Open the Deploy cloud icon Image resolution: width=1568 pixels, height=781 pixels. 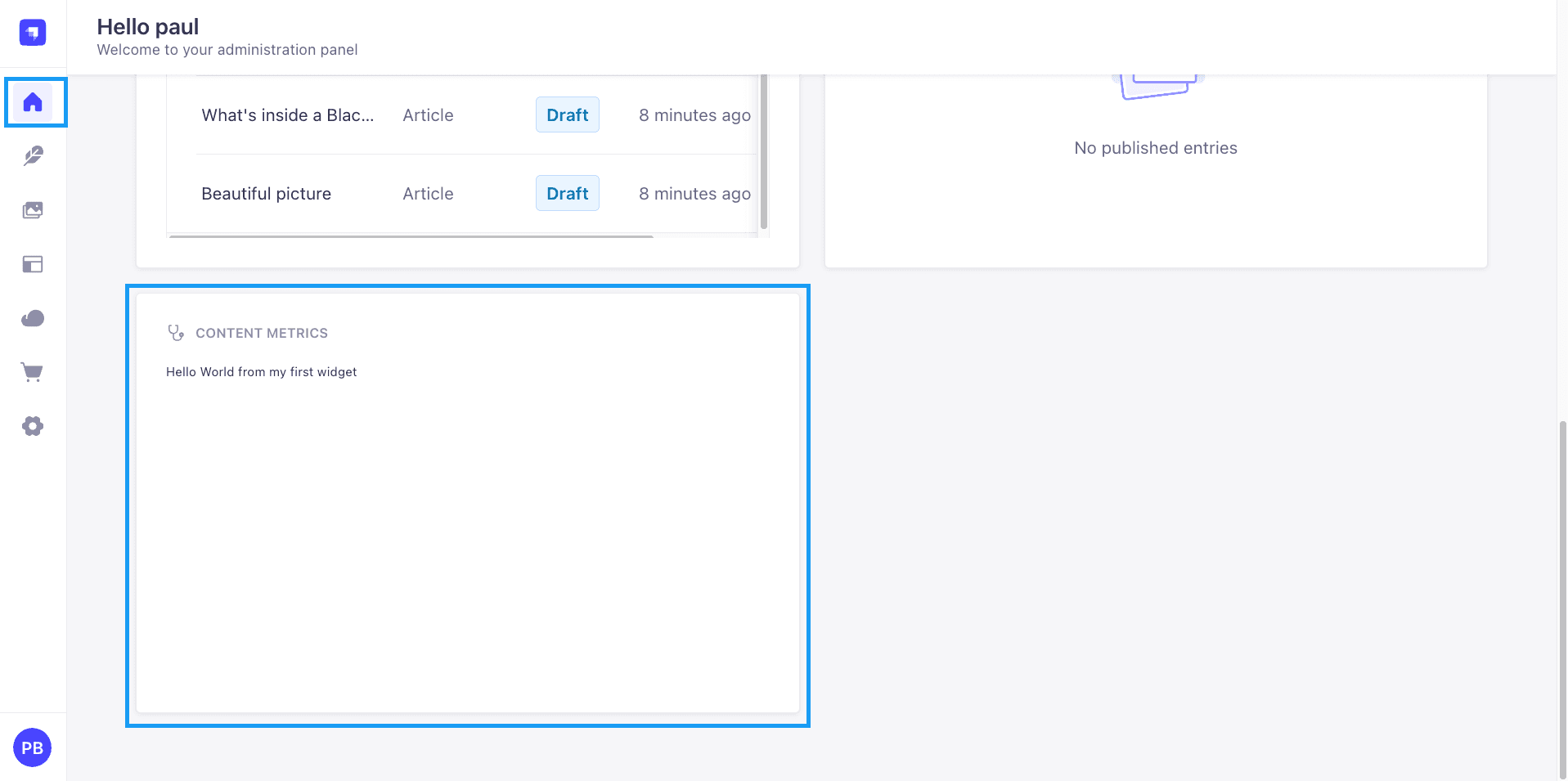click(33, 318)
